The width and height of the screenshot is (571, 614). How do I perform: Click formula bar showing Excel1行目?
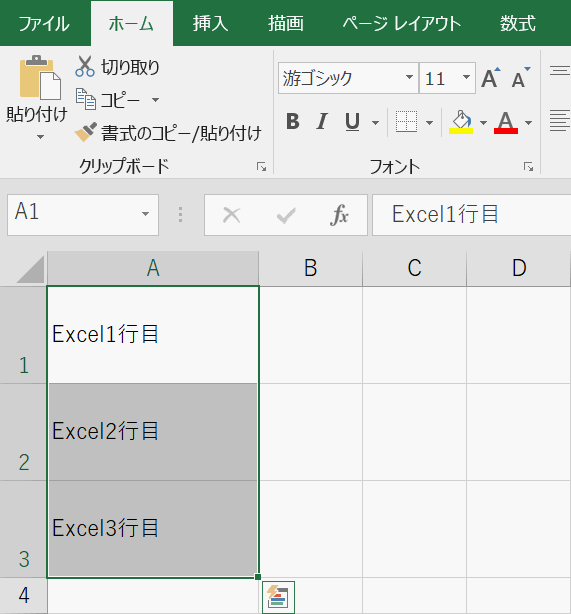pyautogui.click(x=472, y=215)
